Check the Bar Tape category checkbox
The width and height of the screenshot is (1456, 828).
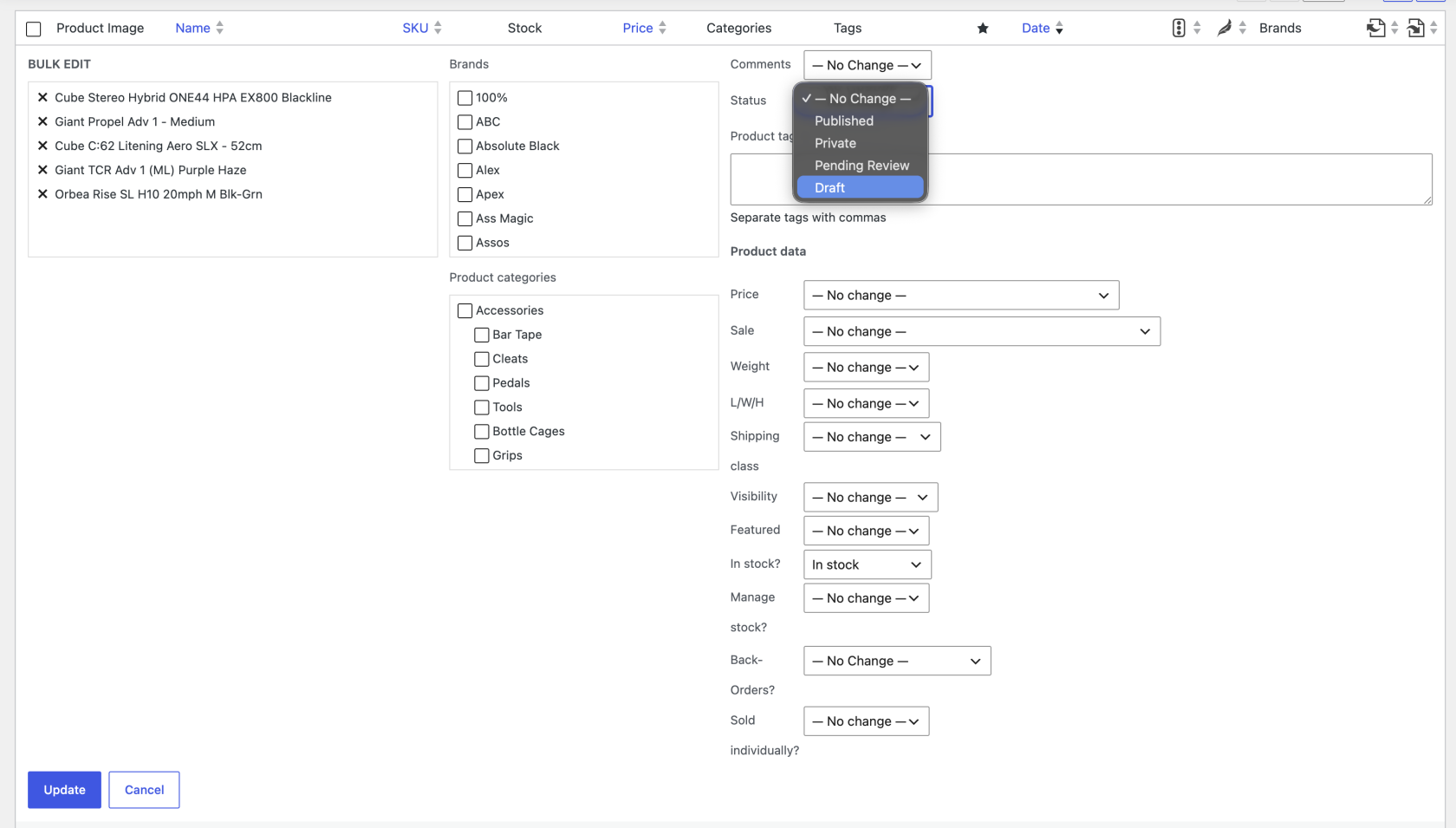[x=482, y=335]
